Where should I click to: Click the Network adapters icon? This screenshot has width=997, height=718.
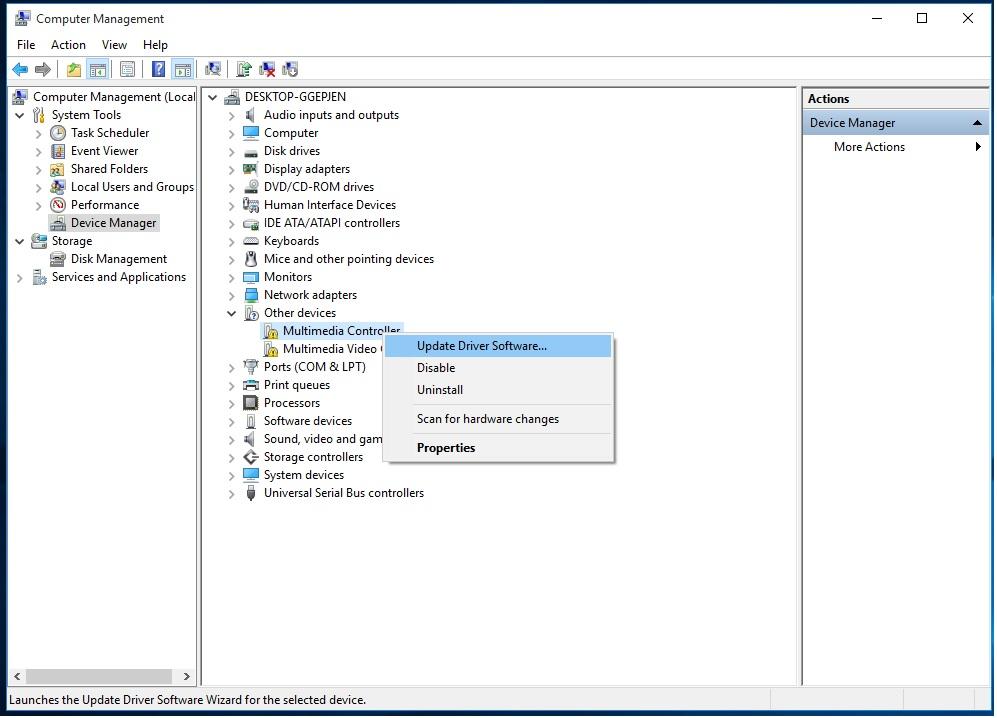pyautogui.click(x=251, y=295)
